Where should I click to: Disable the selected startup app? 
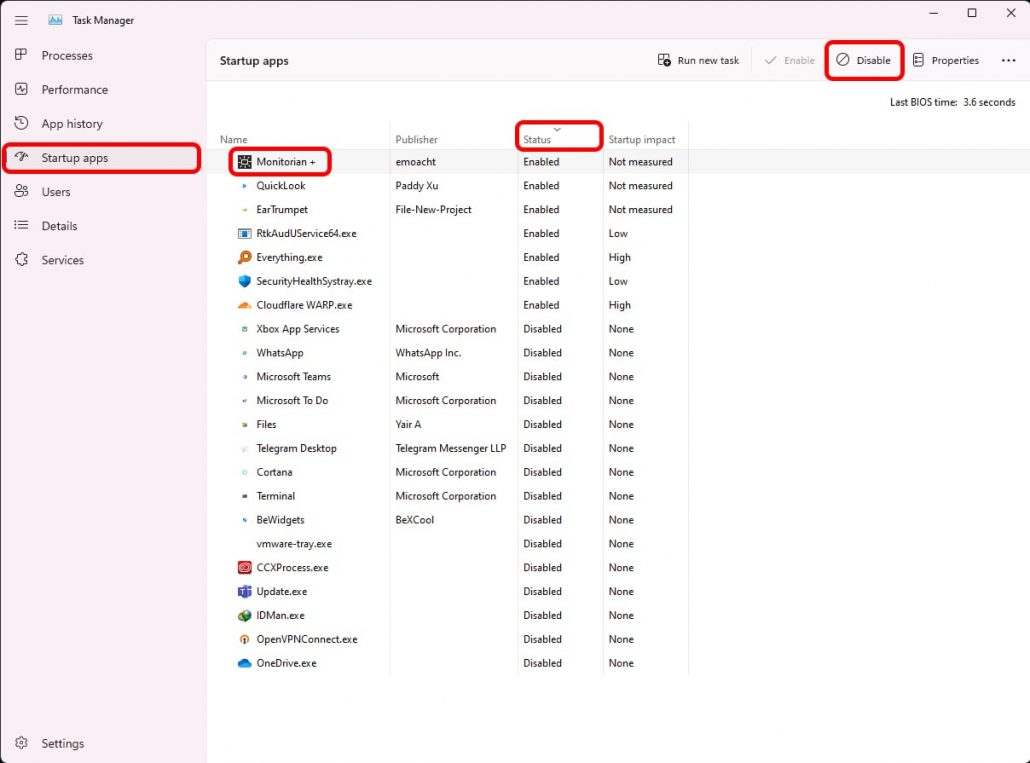tap(864, 60)
